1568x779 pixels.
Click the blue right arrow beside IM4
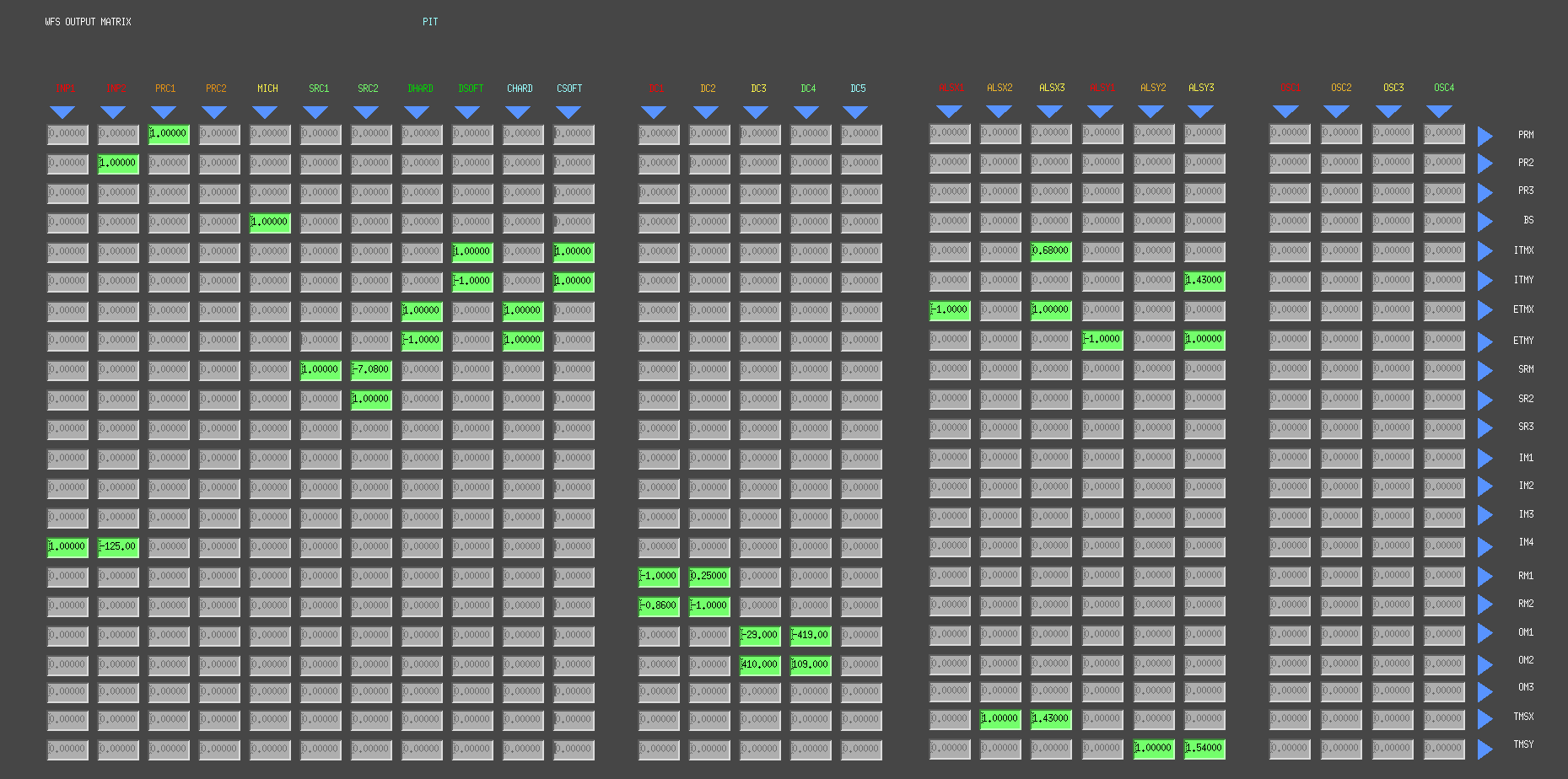[x=1485, y=547]
